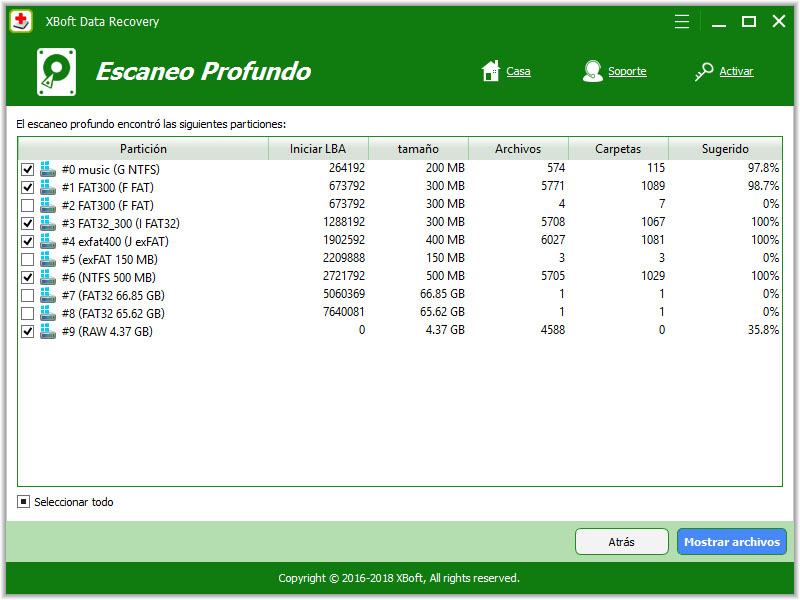Image resolution: width=800 pixels, height=600 pixels.
Task: Open the Activar activation link
Action: 736,71
